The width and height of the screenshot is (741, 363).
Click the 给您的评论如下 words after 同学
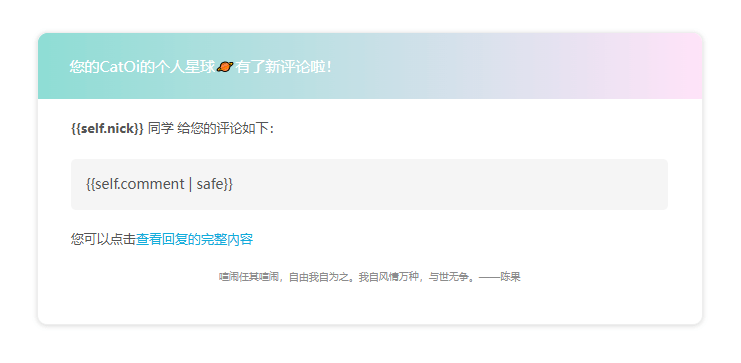tap(225, 129)
